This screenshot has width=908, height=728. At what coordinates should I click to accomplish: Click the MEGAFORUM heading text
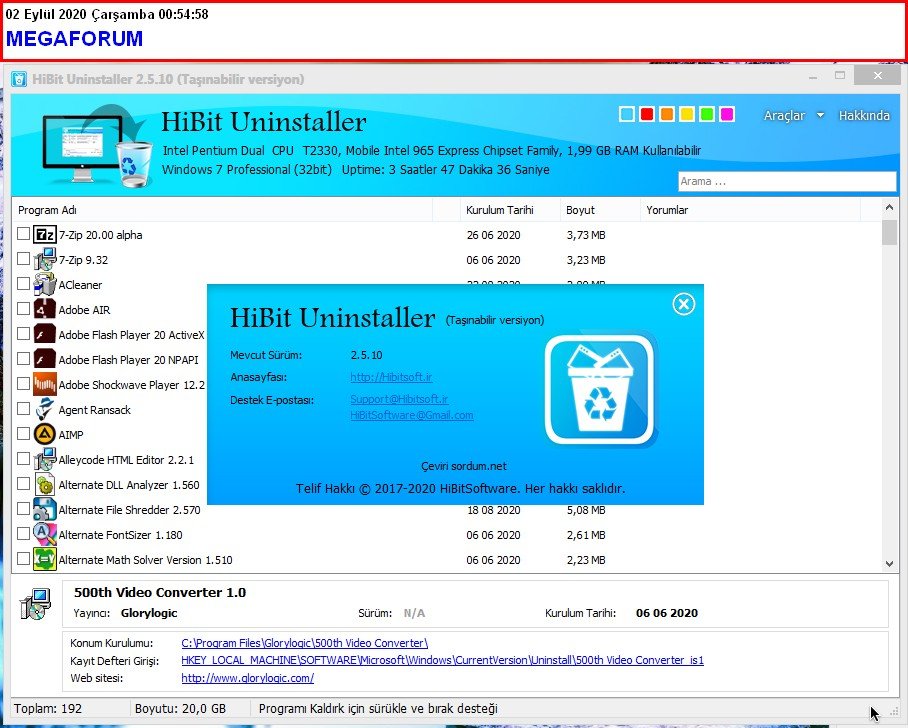(74, 38)
